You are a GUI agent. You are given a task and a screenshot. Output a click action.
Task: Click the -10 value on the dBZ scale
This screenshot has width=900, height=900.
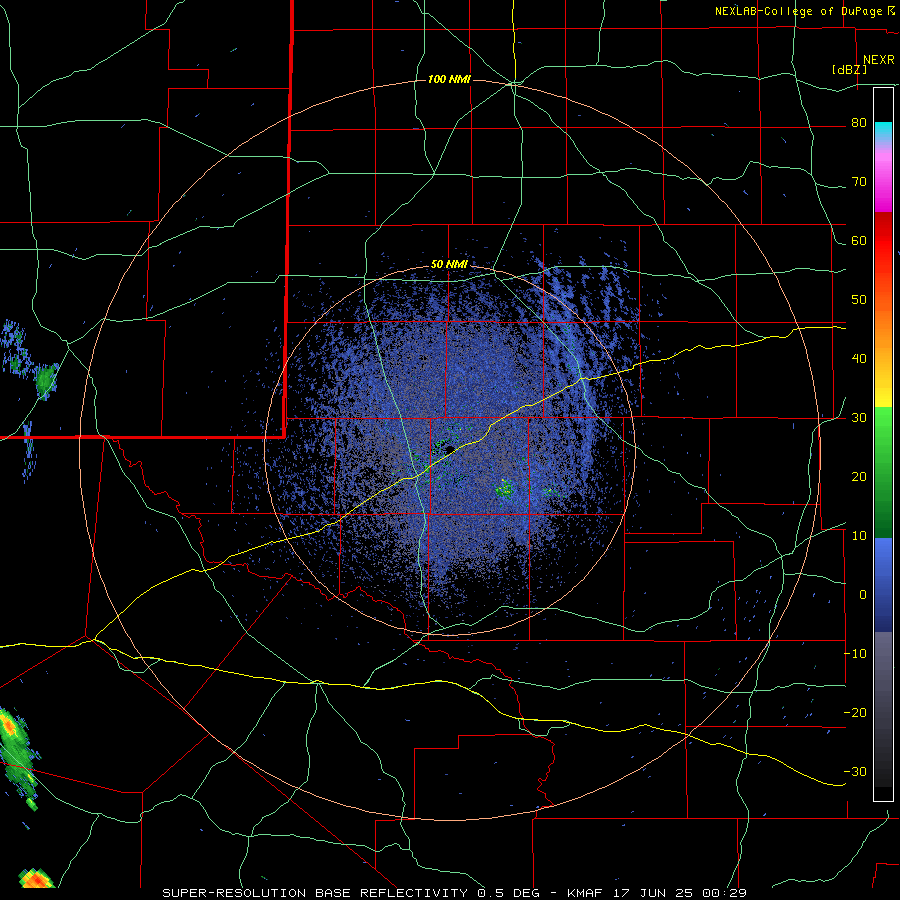[x=855, y=654]
